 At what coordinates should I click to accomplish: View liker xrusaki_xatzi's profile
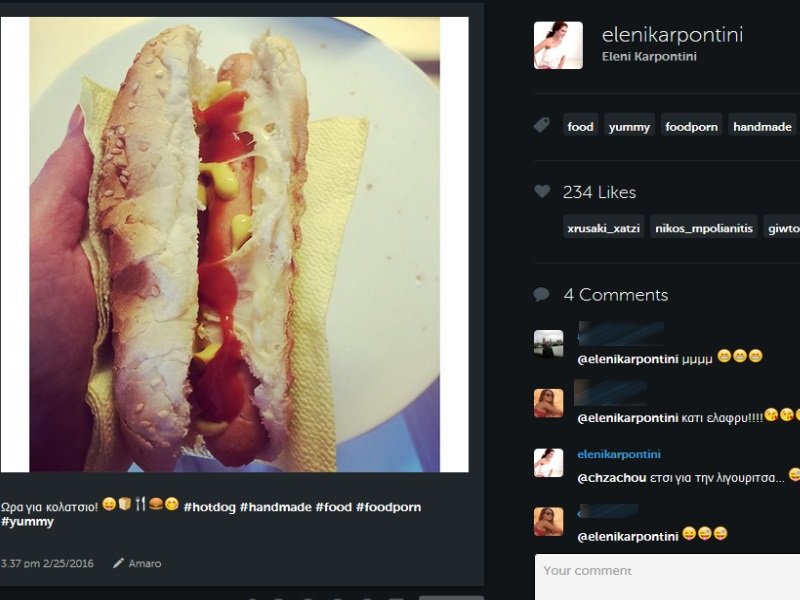point(603,228)
